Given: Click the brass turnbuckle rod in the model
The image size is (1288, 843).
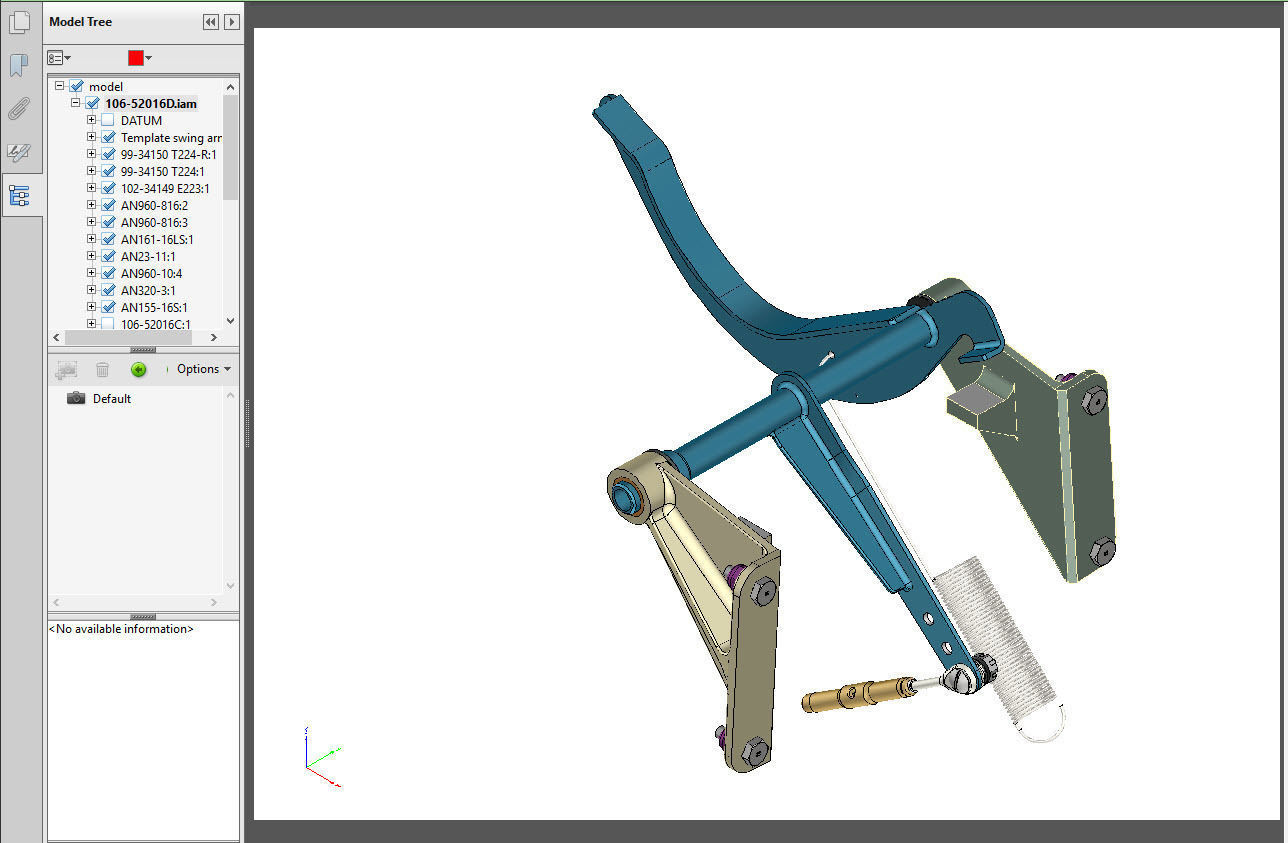Looking at the screenshot, I should pos(858,693).
